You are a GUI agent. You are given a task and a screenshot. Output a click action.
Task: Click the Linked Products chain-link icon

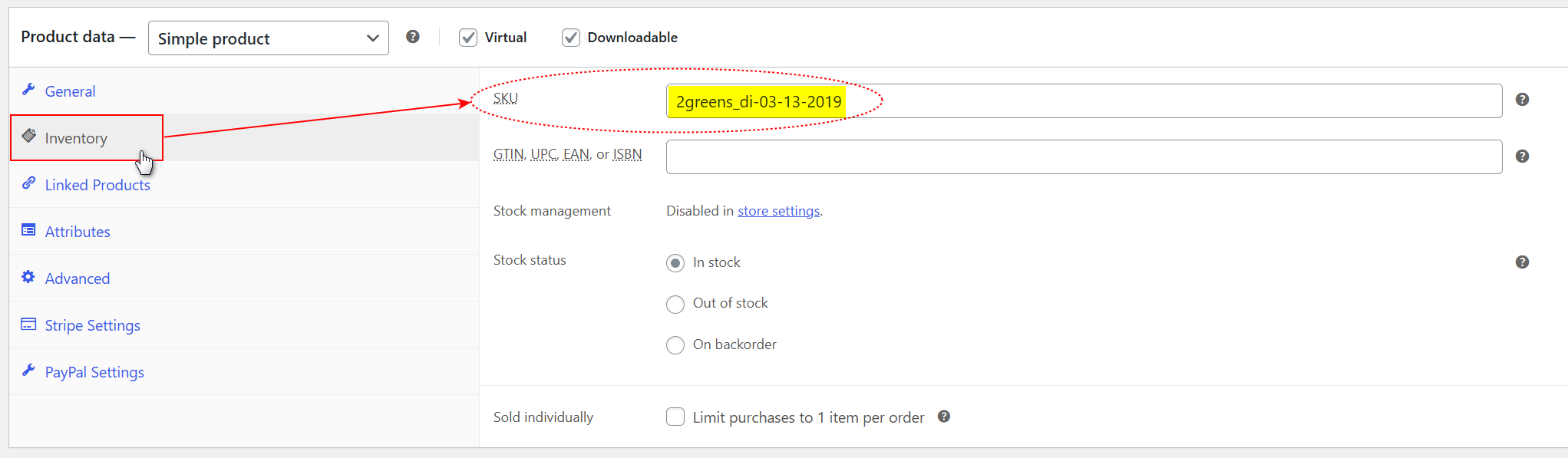point(28,183)
